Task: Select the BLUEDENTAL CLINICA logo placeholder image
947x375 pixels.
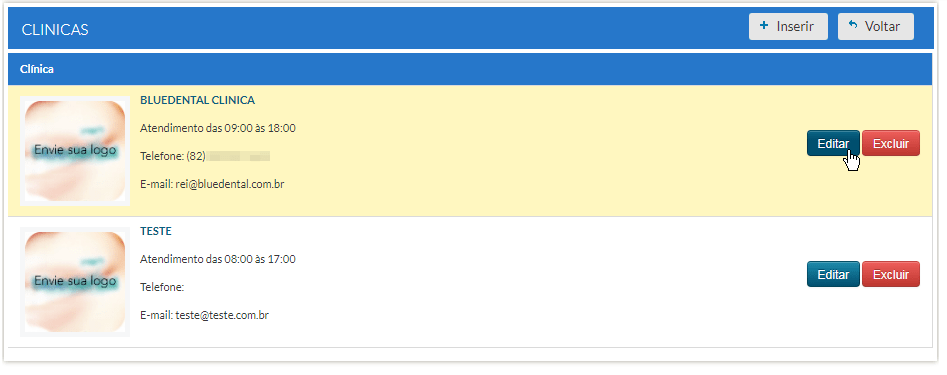Action: (x=75, y=151)
